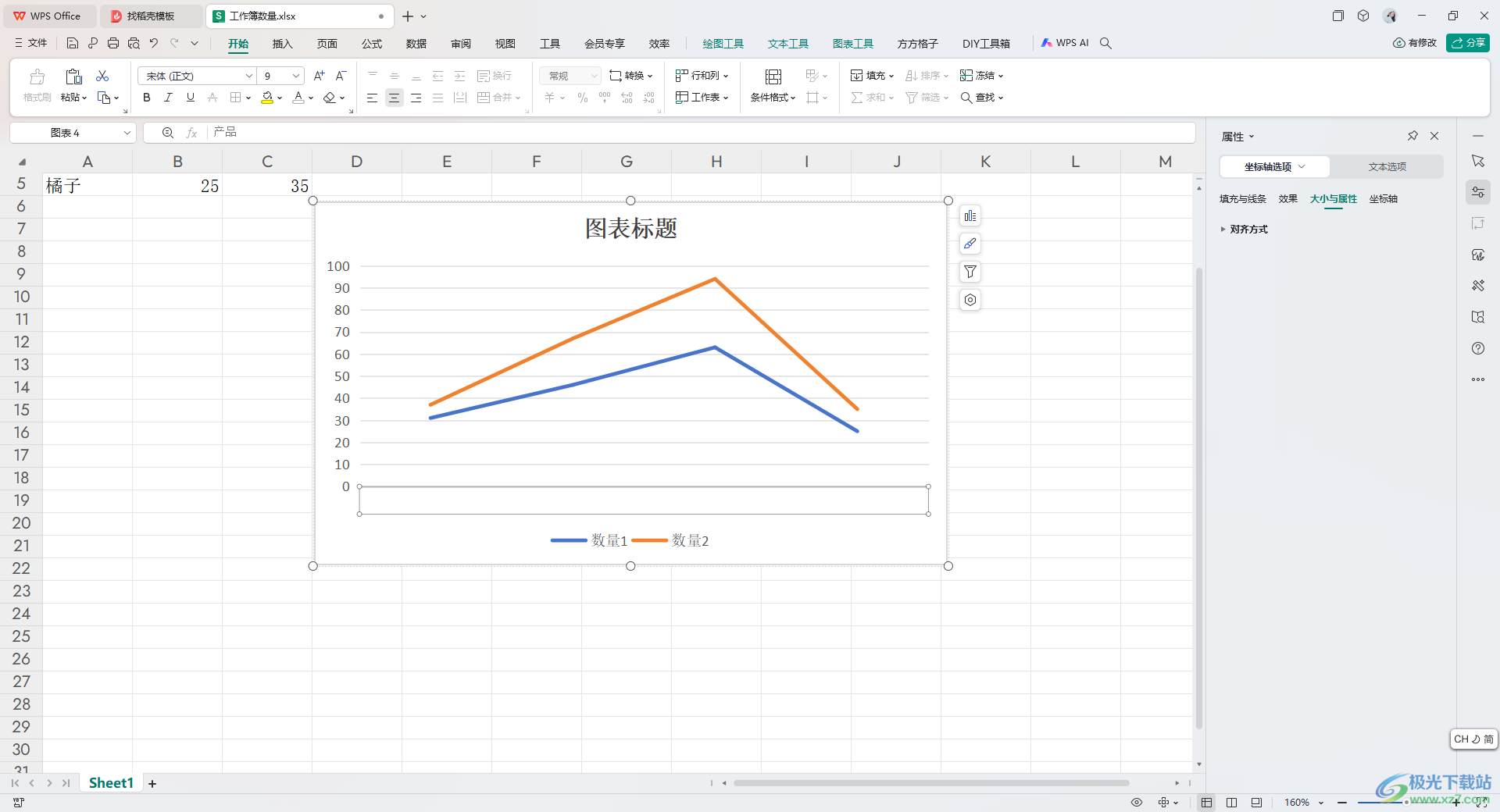This screenshot has height=812, width=1500.
Task: Open the Name Box showing 图表 4
Action: point(73,133)
